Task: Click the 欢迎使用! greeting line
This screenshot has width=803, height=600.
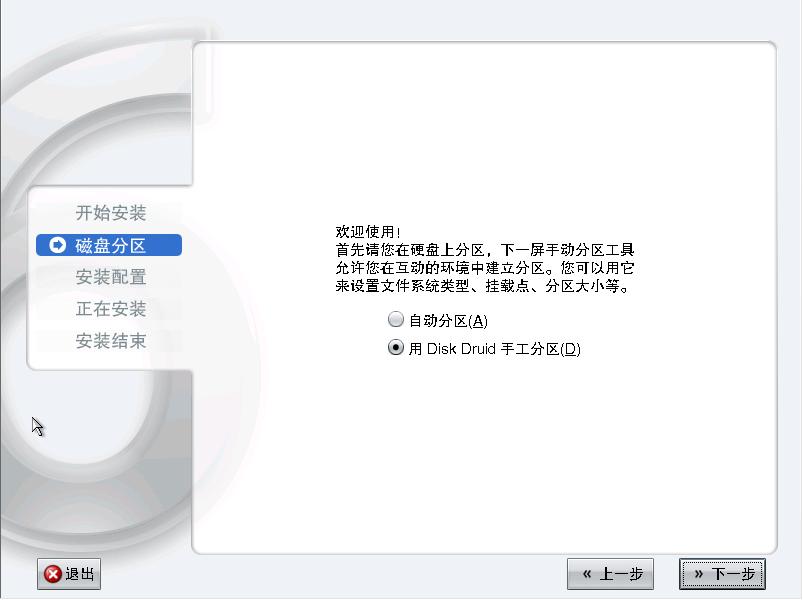Action: [x=368, y=232]
